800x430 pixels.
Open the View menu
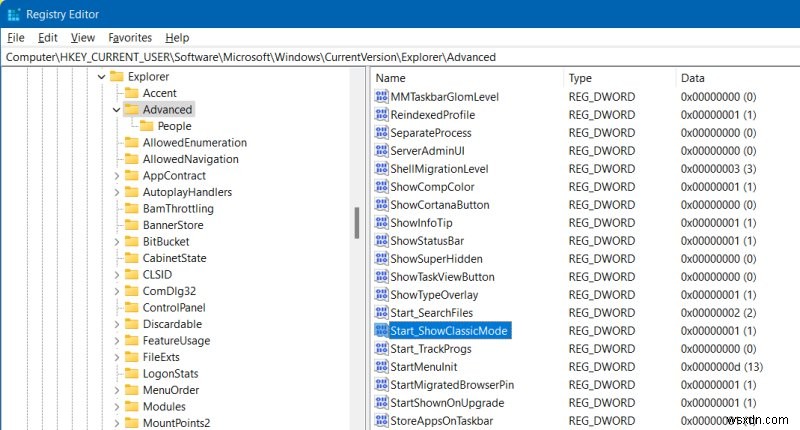(x=83, y=38)
